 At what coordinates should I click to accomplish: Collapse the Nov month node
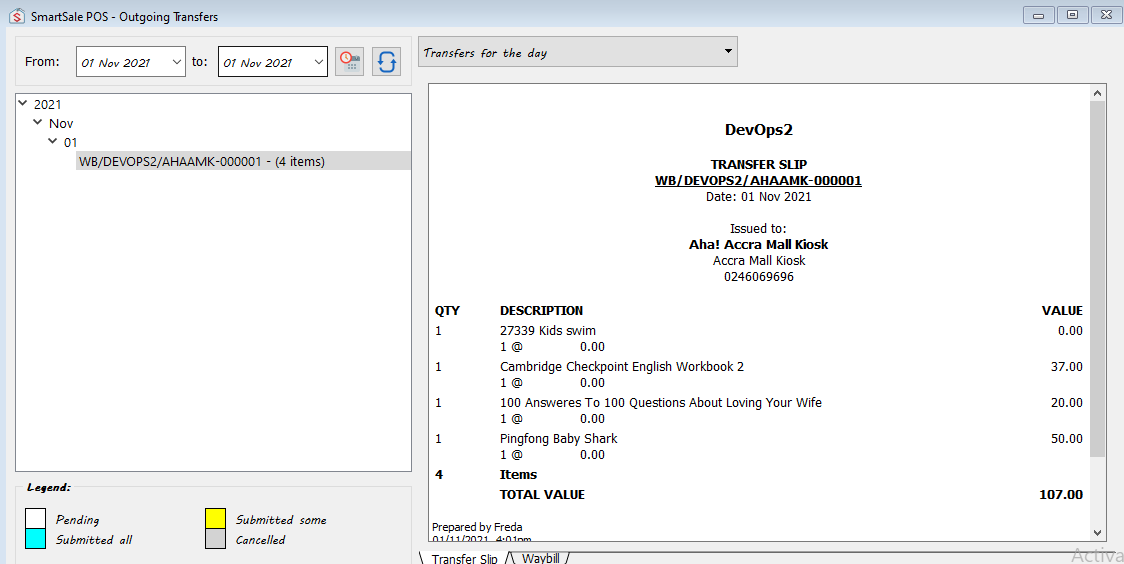point(38,123)
